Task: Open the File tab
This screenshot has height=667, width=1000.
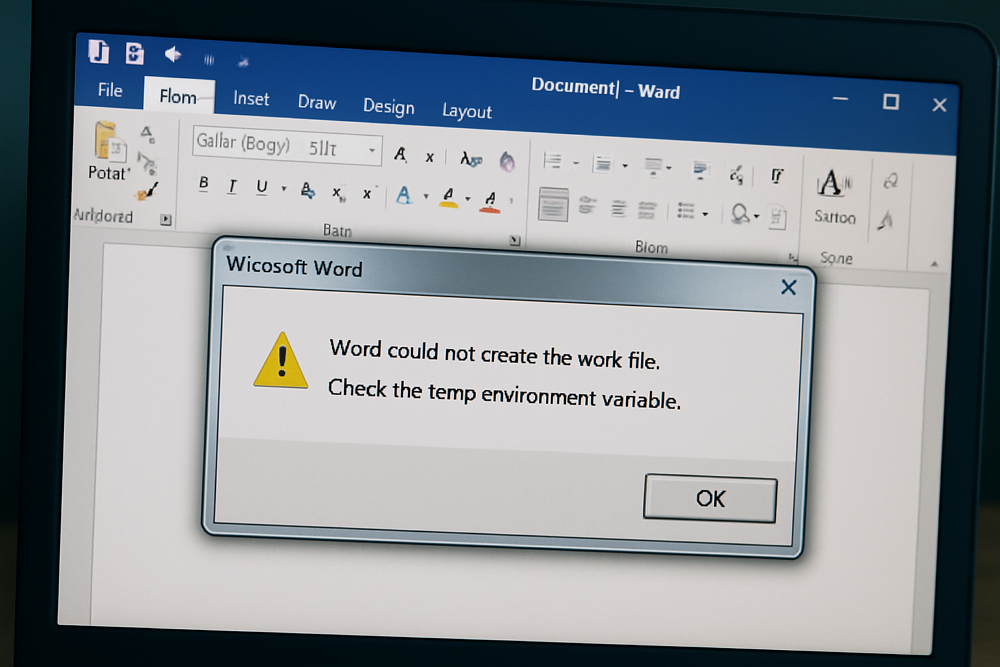Action: coord(110,90)
